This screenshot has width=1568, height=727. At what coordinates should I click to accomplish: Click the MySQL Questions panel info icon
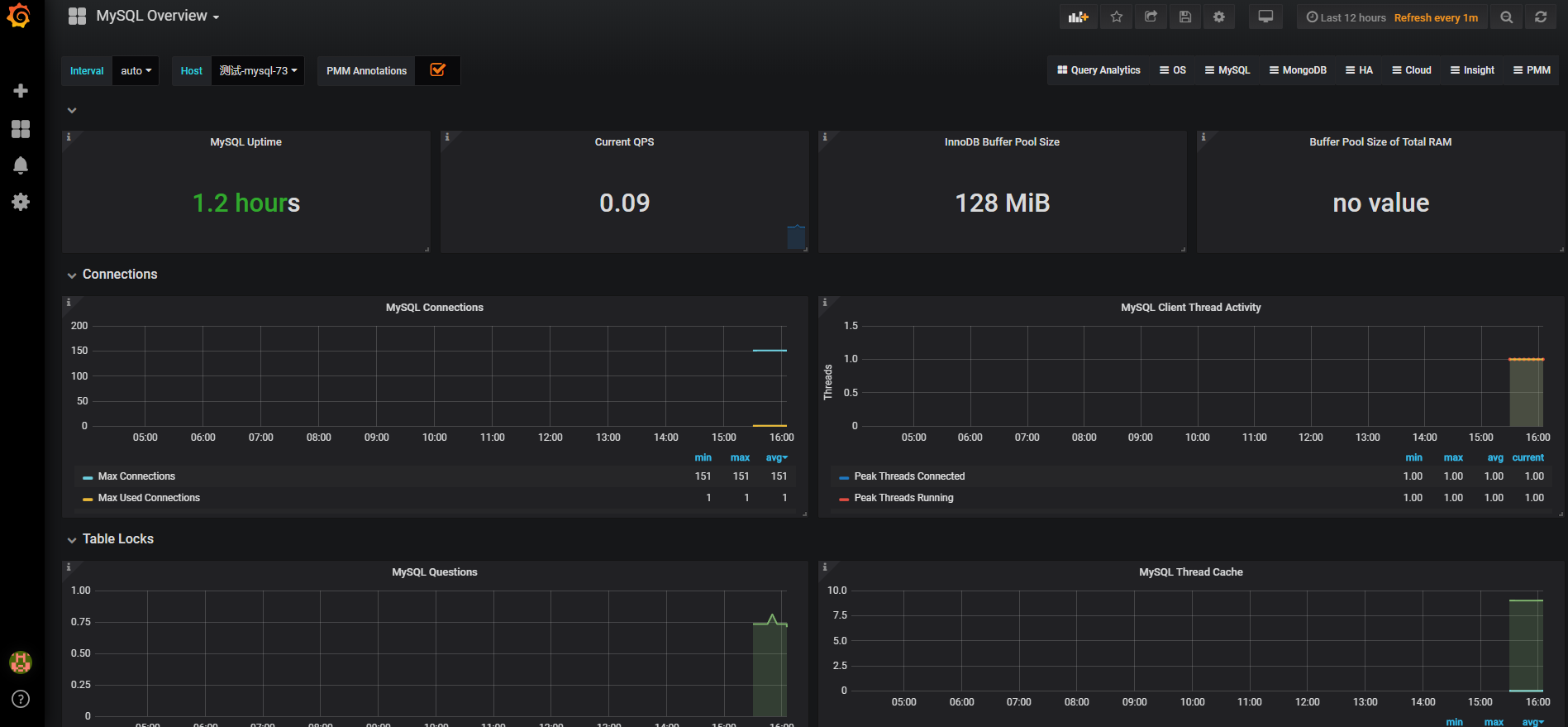69,567
